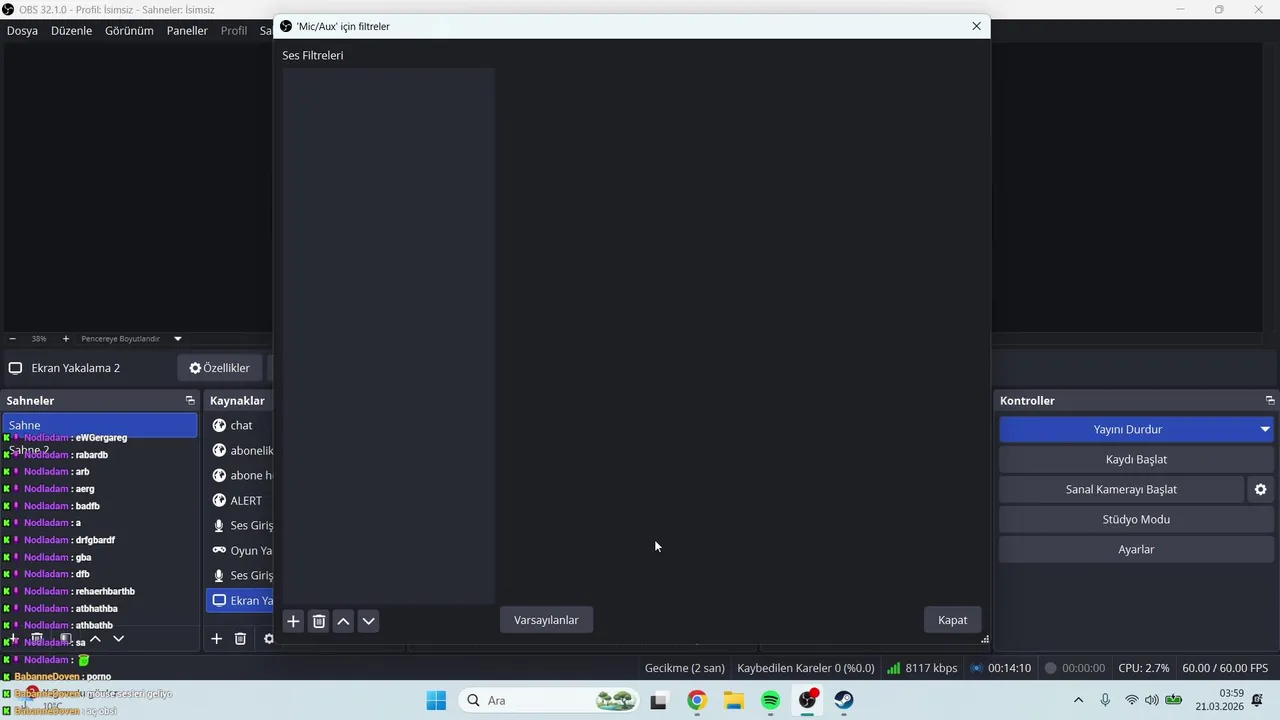Open the Dosya menu
The image size is (1280, 720).
pyautogui.click(x=22, y=31)
